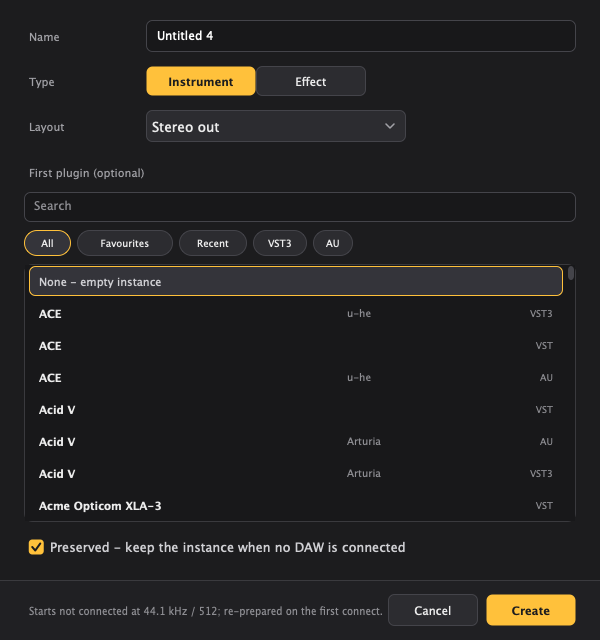Open the Layout dropdown showing Stereo out
The width and height of the screenshot is (600, 640).
click(x=276, y=126)
